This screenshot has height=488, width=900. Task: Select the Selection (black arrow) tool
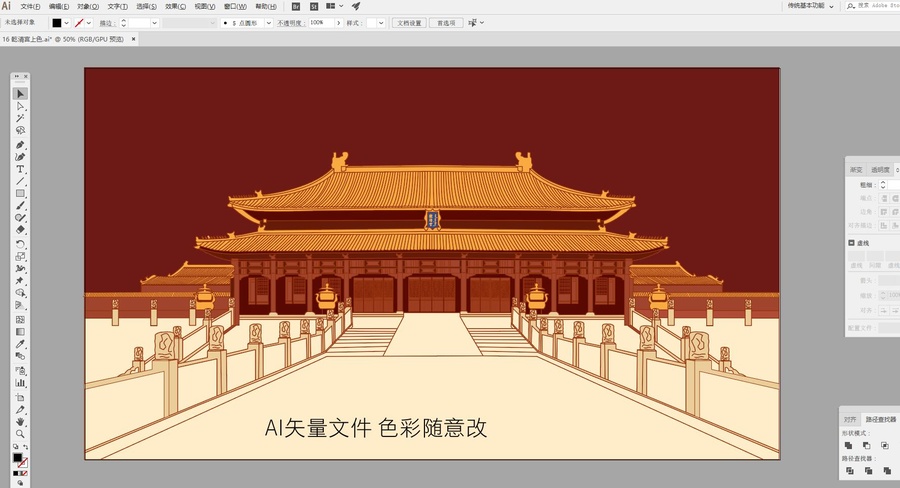[x=20, y=94]
